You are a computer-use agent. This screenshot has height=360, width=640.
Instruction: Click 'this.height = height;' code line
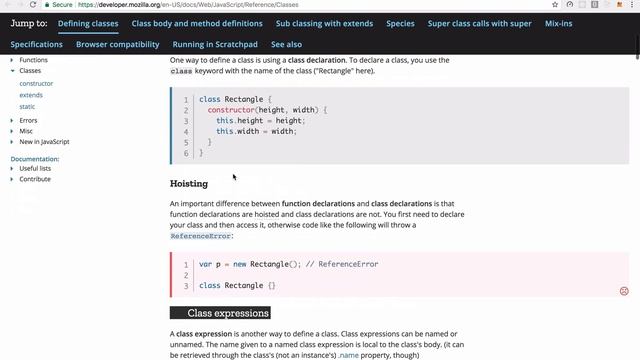click(260, 120)
